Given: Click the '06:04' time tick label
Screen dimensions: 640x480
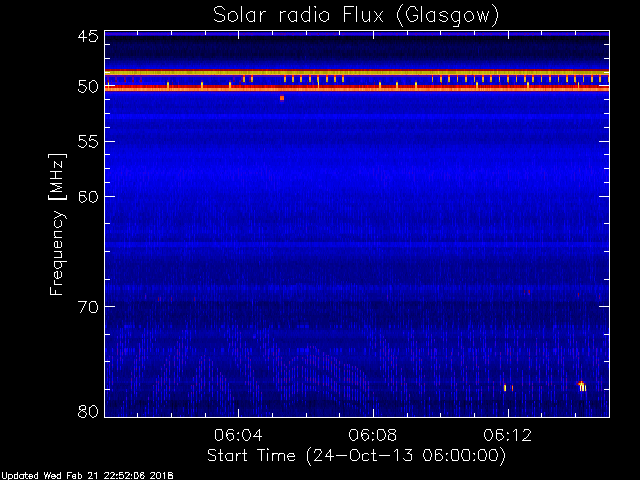Looking at the screenshot, I should click(x=238, y=435).
